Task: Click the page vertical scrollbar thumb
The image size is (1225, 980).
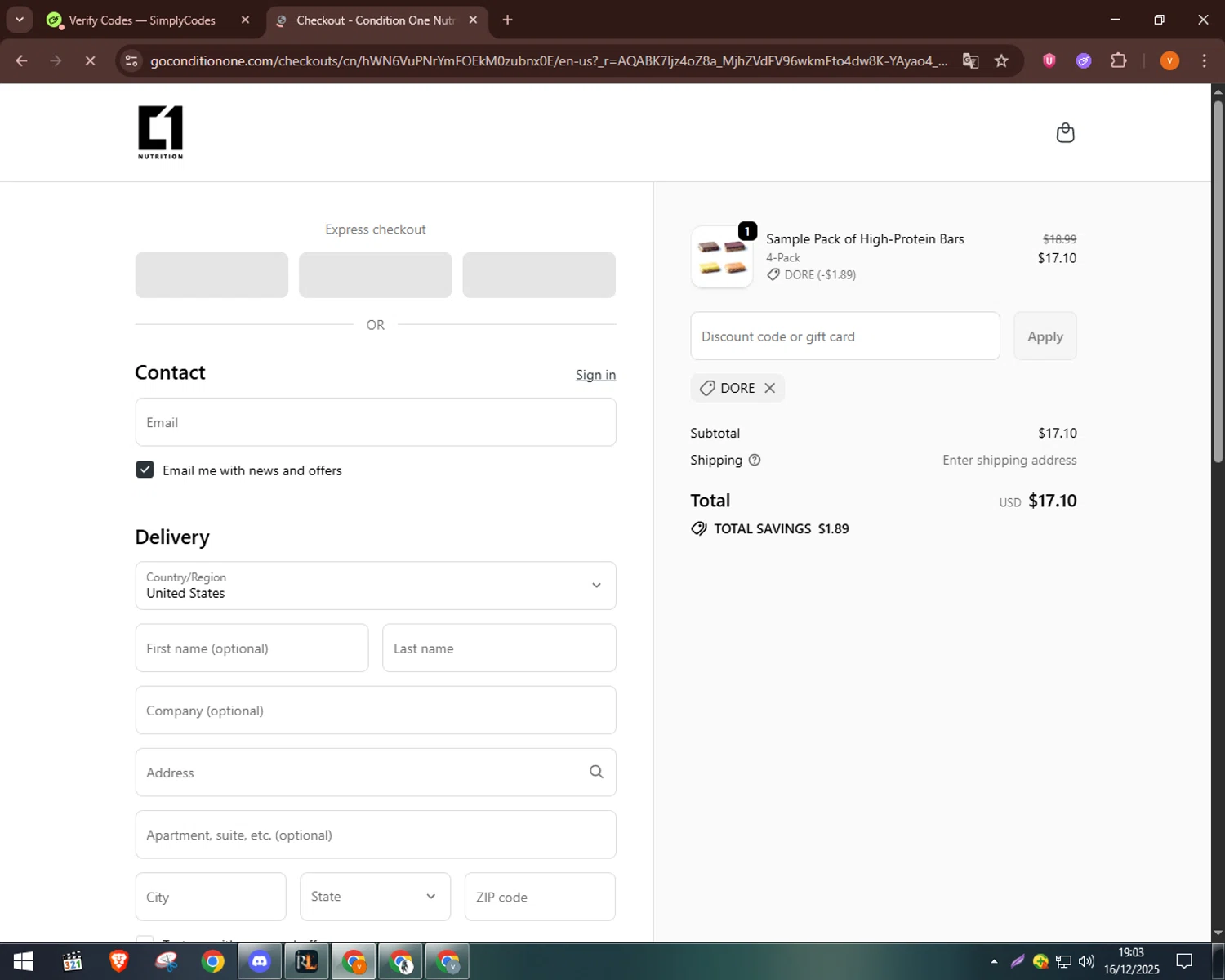Action: click(x=1218, y=282)
